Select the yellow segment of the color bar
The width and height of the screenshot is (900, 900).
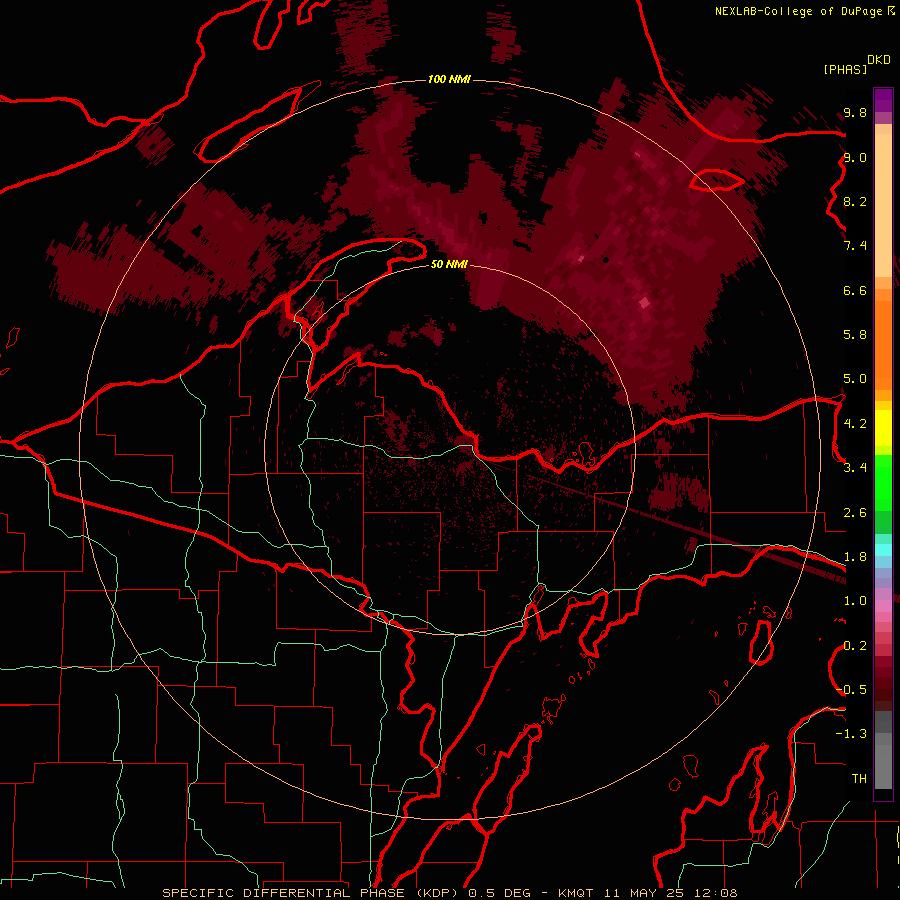pos(883,428)
